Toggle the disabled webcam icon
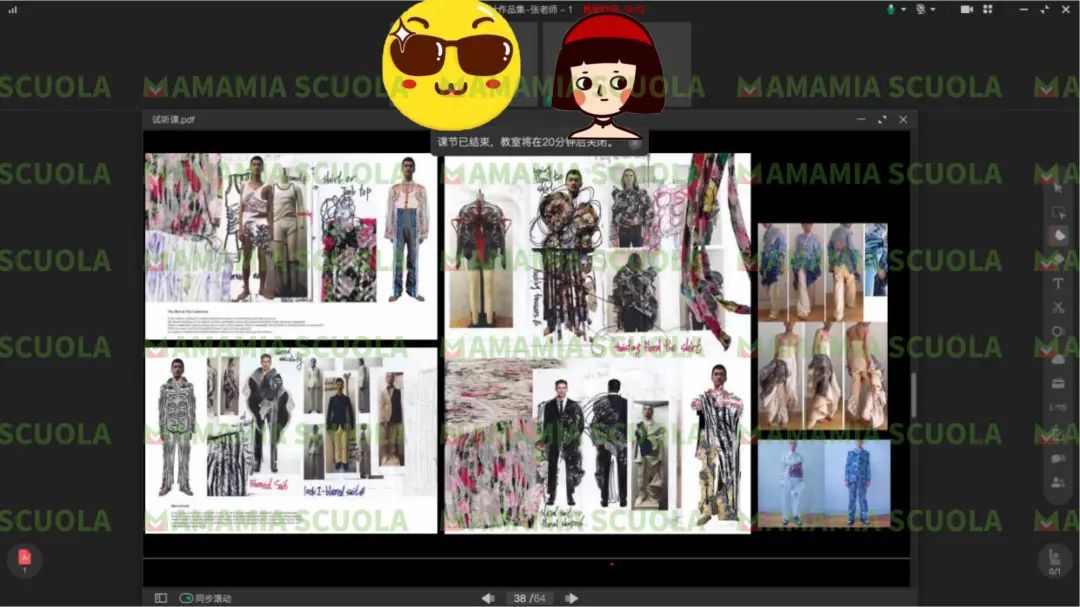Image resolution: width=1080 pixels, height=607 pixels. (x=920, y=9)
